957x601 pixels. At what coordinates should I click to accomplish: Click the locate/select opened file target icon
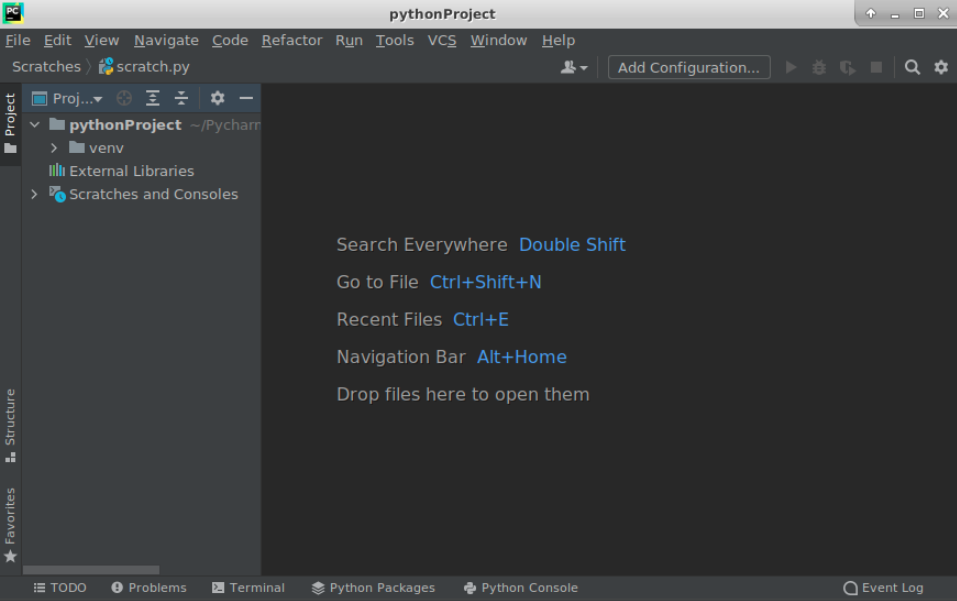pyautogui.click(x=124, y=98)
